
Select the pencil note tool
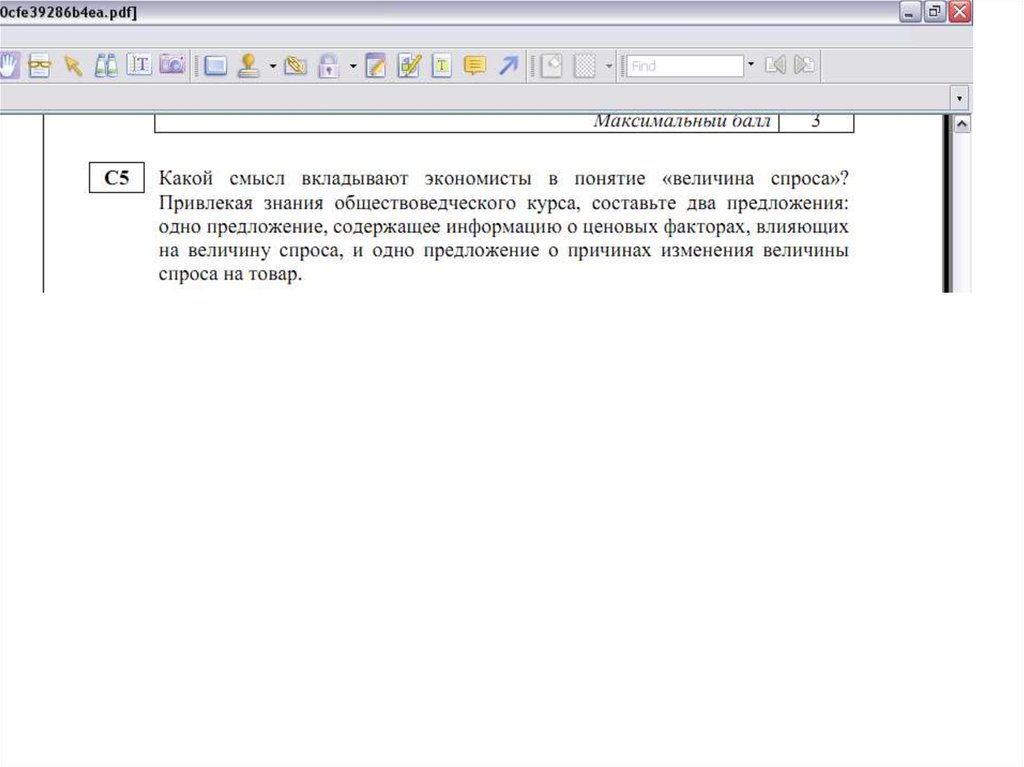click(375, 66)
